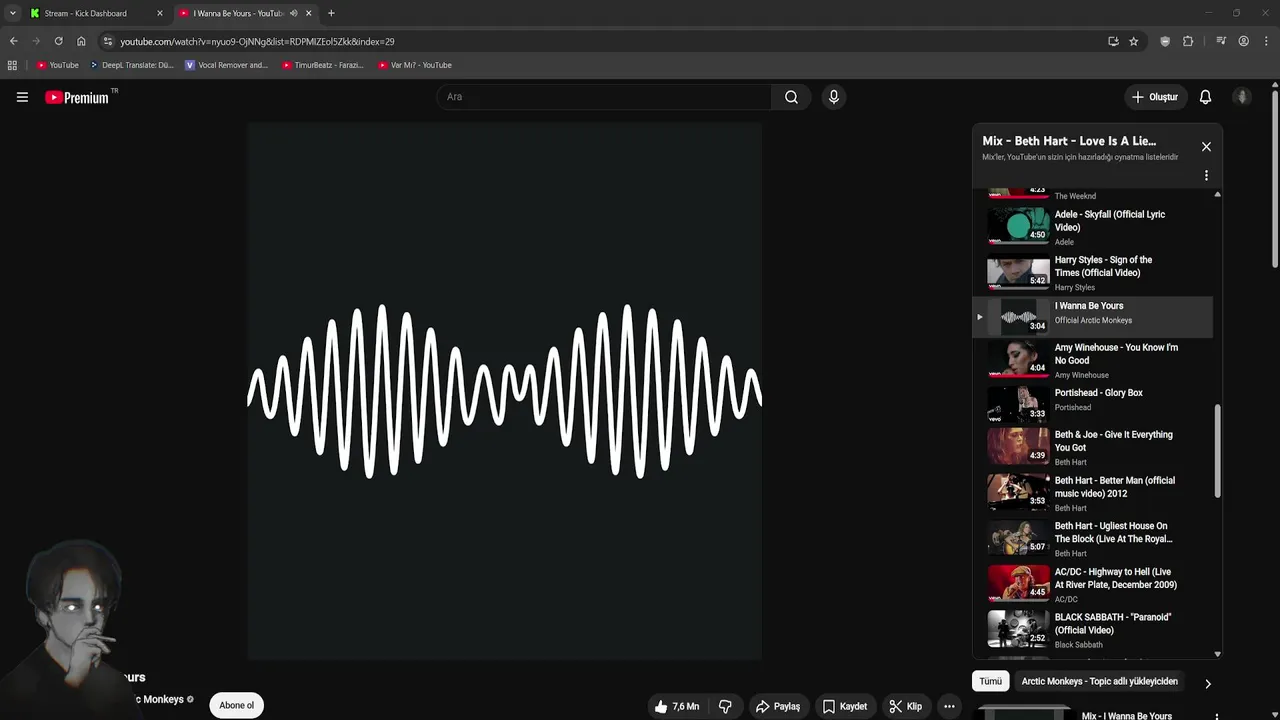Play Beth Hart - Better Man video
The width and height of the screenshot is (1280, 720).
(x=1093, y=494)
